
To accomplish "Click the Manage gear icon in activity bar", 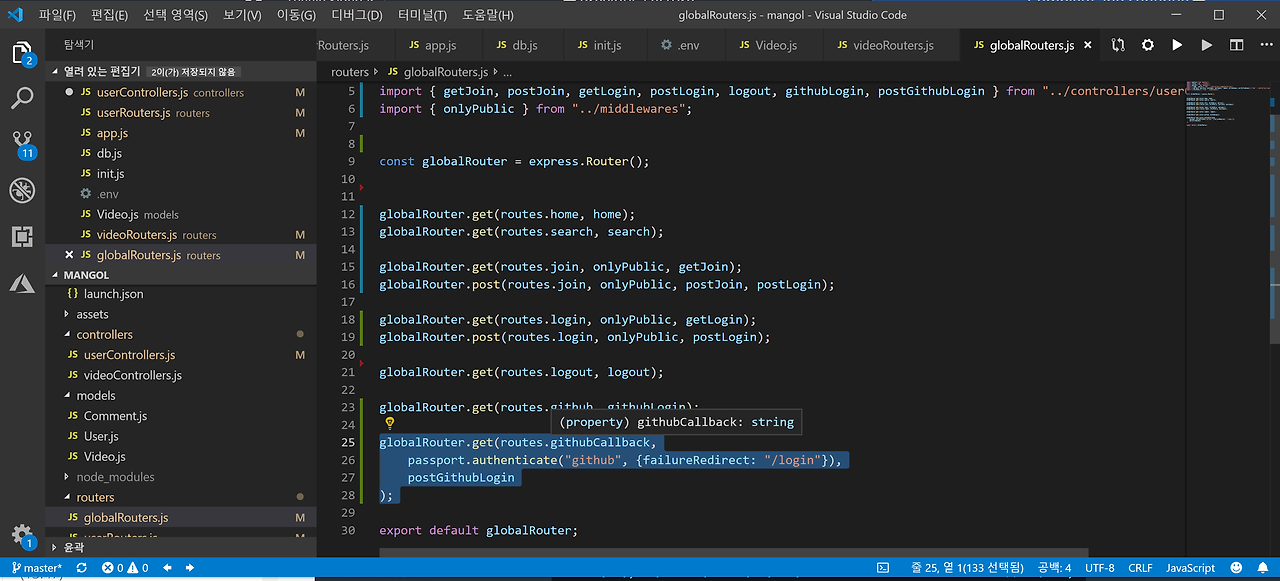I will coord(22,535).
